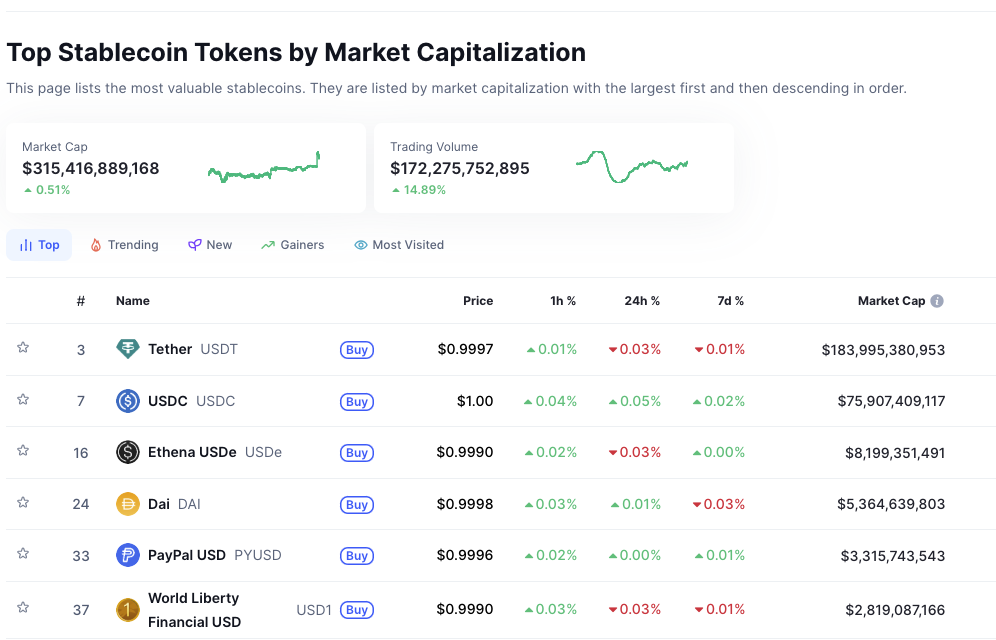Click the USDC coin logo

130,401
